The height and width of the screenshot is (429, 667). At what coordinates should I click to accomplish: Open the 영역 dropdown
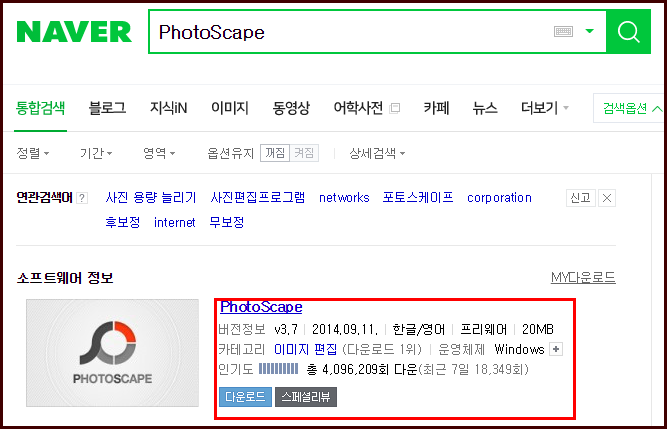pyautogui.click(x=159, y=153)
